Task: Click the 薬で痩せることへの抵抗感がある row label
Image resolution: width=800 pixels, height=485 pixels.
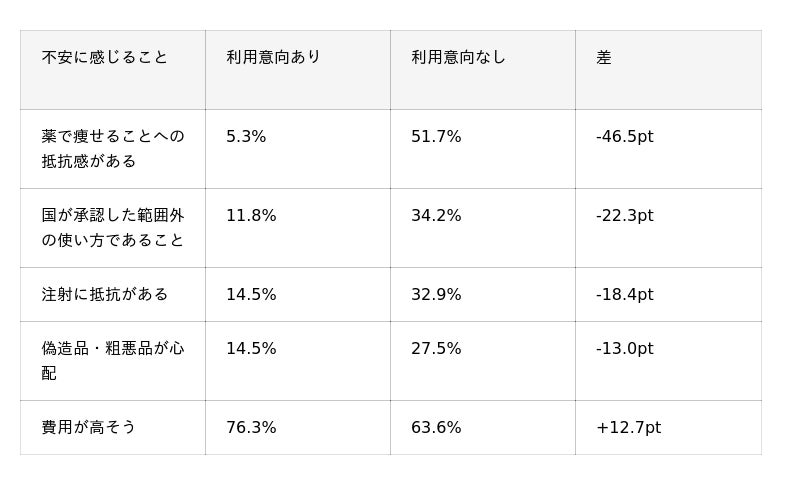Action: click(x=113, y=149)
